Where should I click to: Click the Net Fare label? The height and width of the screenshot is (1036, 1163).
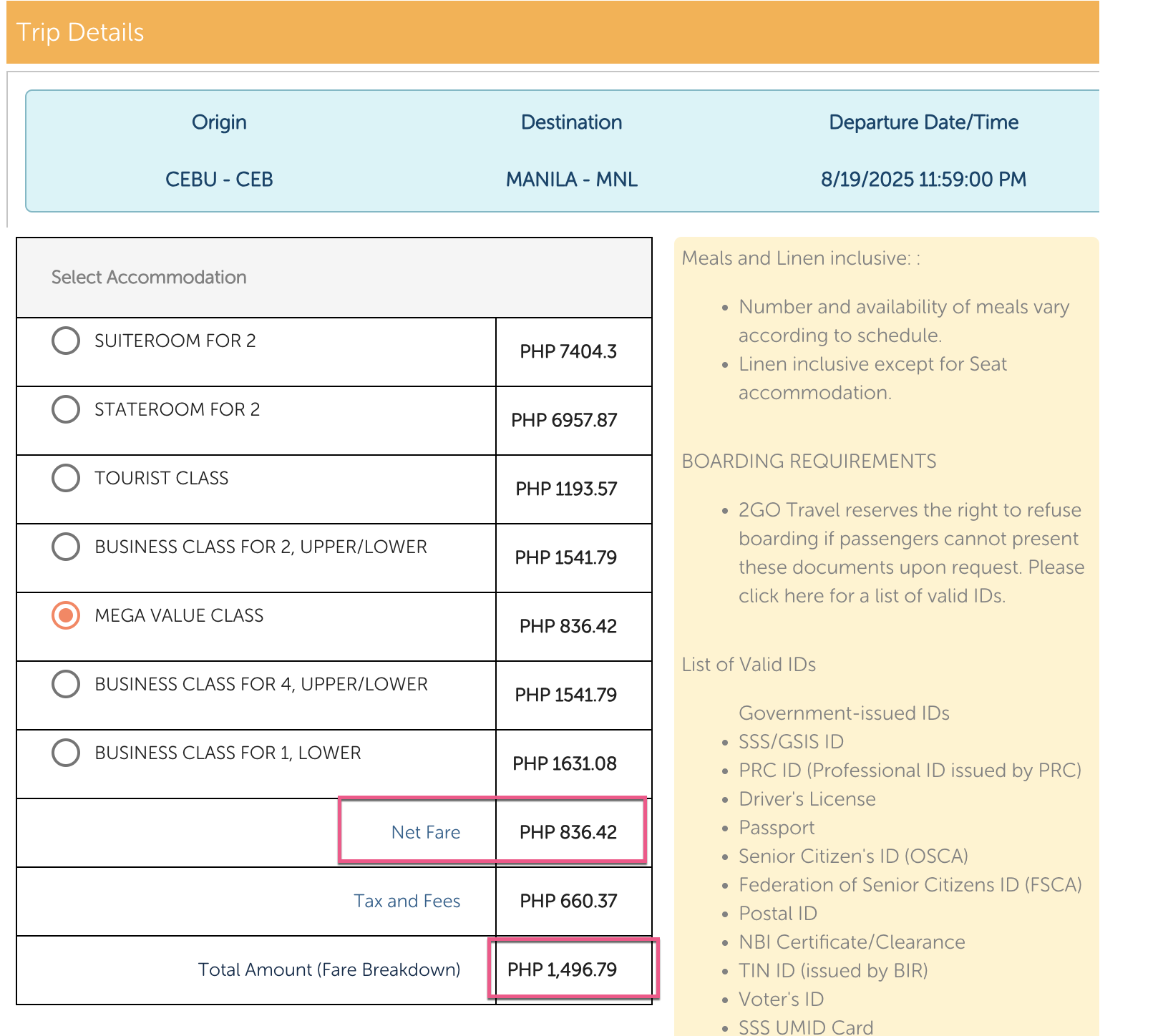coord(425,832)
